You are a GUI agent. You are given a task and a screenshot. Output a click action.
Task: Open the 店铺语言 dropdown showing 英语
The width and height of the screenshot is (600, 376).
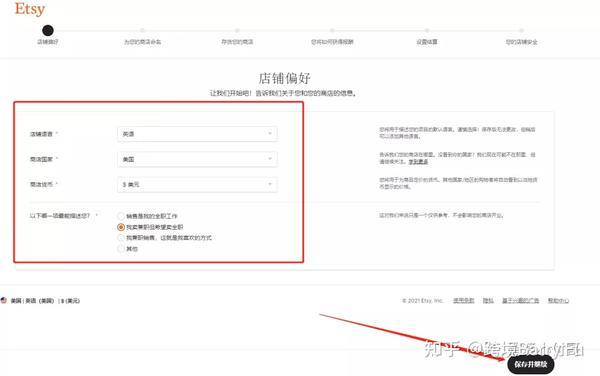tap(197, 134)
